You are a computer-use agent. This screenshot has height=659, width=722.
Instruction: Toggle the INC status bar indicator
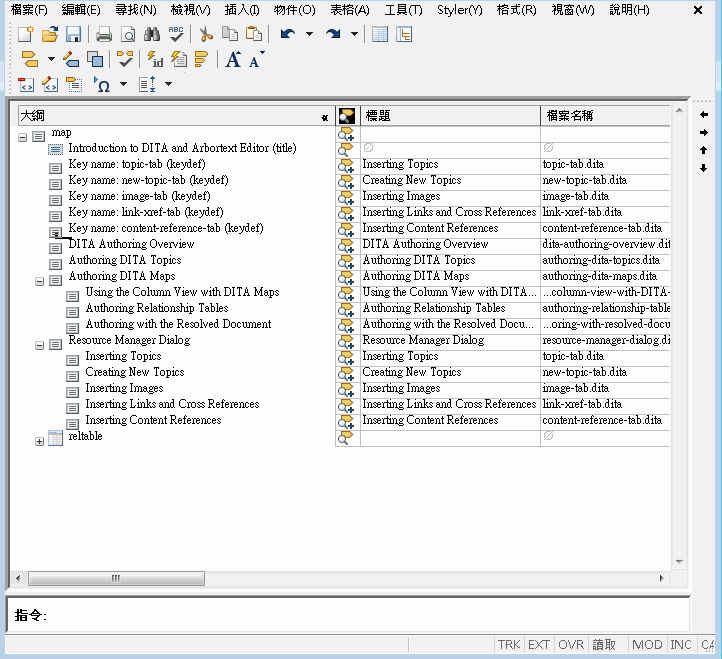click(x=681, y=644)
